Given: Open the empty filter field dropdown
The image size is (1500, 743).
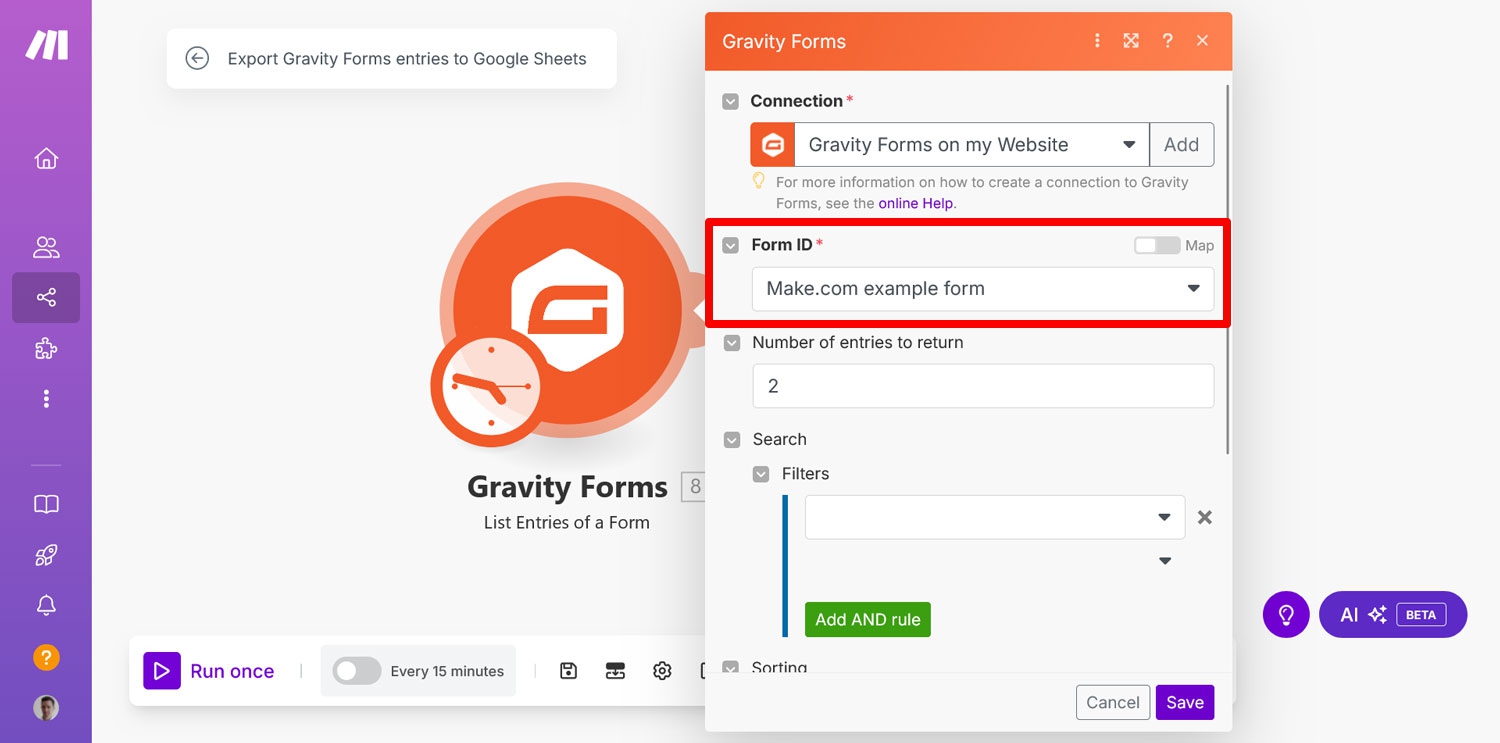Looking at the screenshot, I should 995,517.
